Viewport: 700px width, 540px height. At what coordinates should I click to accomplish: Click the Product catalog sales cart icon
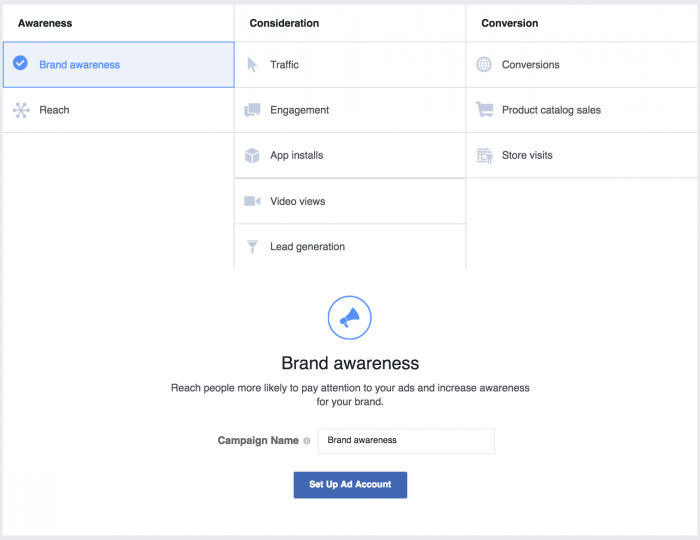484,110
